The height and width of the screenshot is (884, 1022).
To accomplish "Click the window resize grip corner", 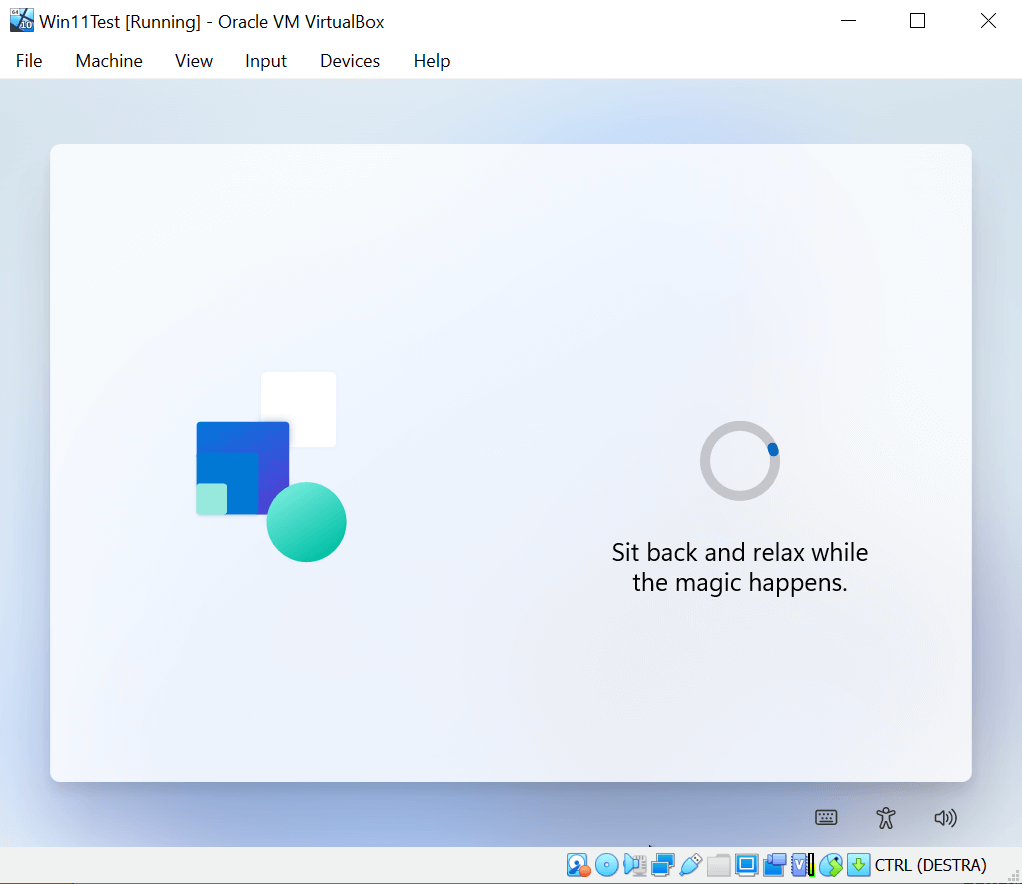I will 1014,876.
